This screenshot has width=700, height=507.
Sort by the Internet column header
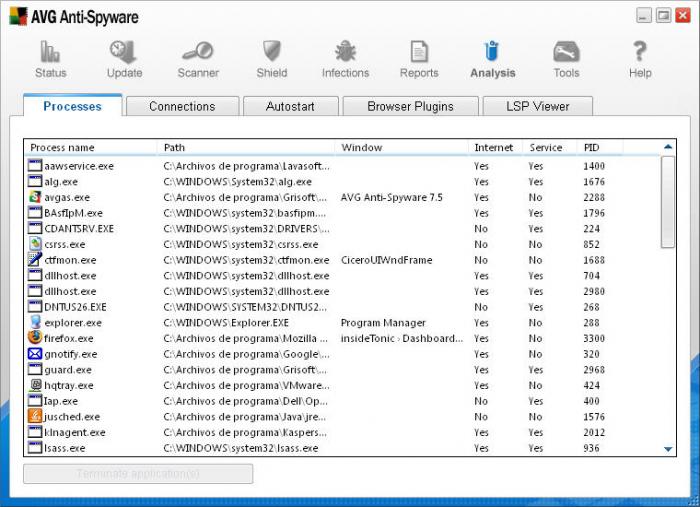click(494, 147)
